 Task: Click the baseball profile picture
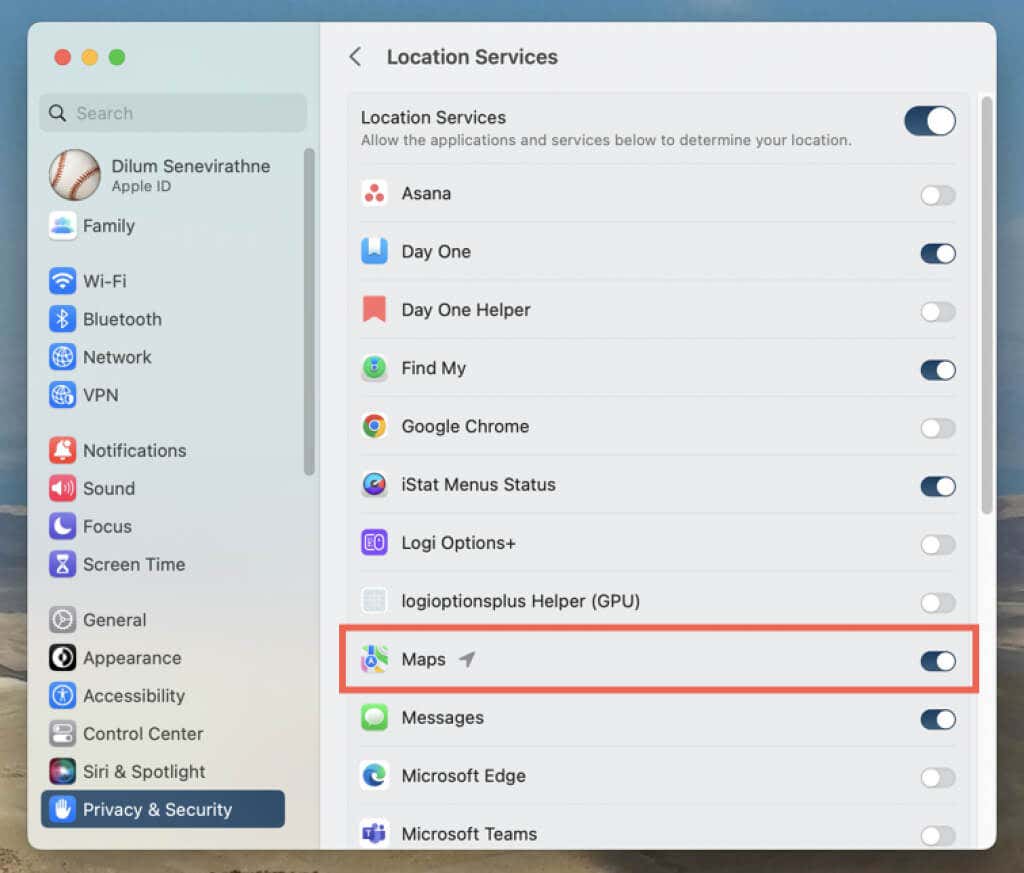click(74, 175)
